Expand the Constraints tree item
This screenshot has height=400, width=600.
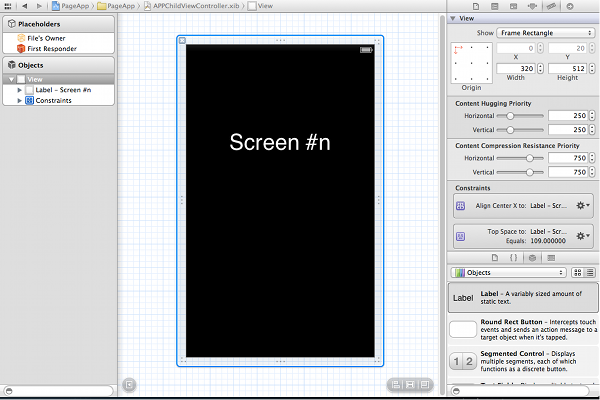coord(19,101)
